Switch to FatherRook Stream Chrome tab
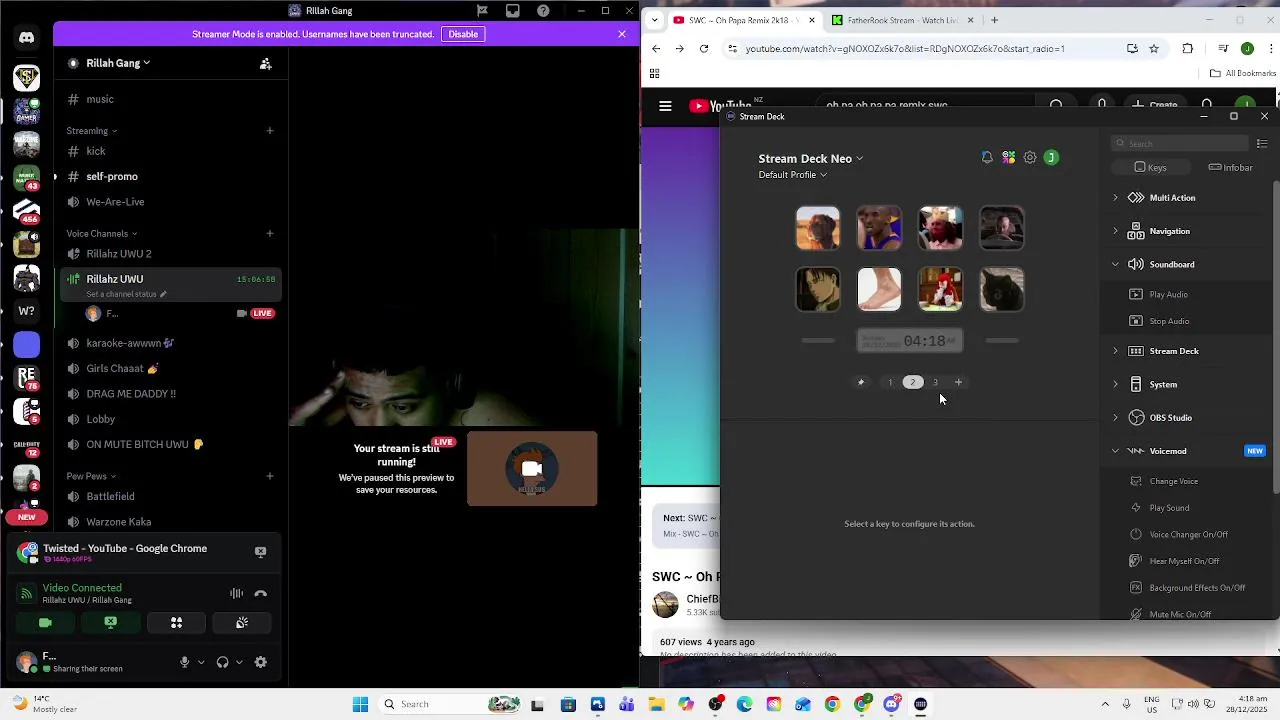1280x720 pixels. pos(903,20)
